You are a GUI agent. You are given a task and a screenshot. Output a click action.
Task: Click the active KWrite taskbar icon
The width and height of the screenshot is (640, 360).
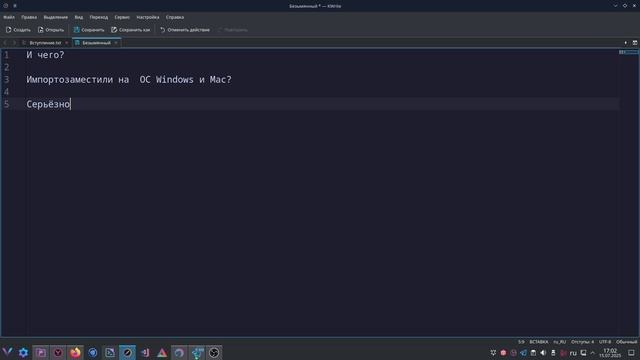(127, 353)
